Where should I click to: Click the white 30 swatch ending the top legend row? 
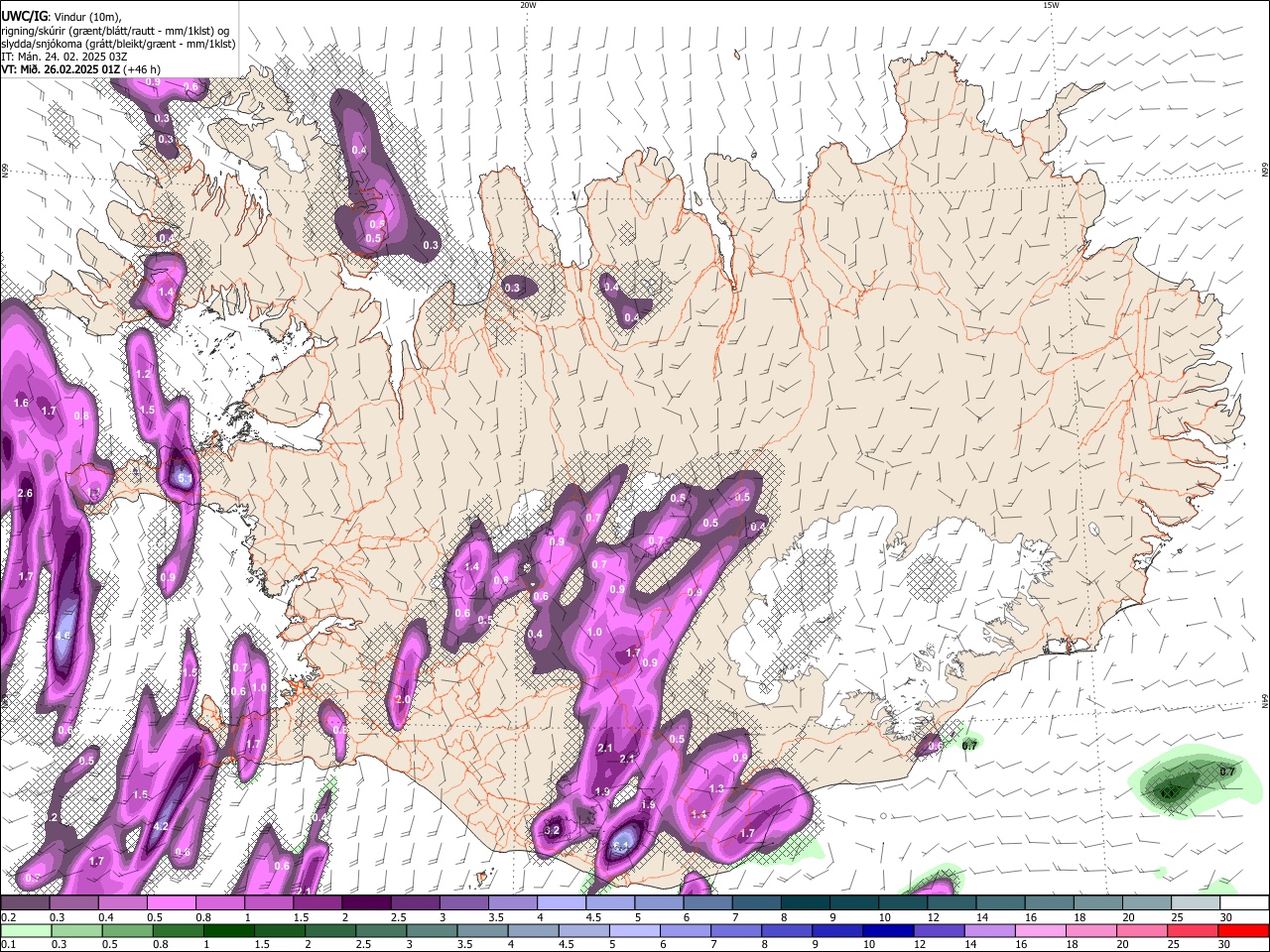[1243, 902]
